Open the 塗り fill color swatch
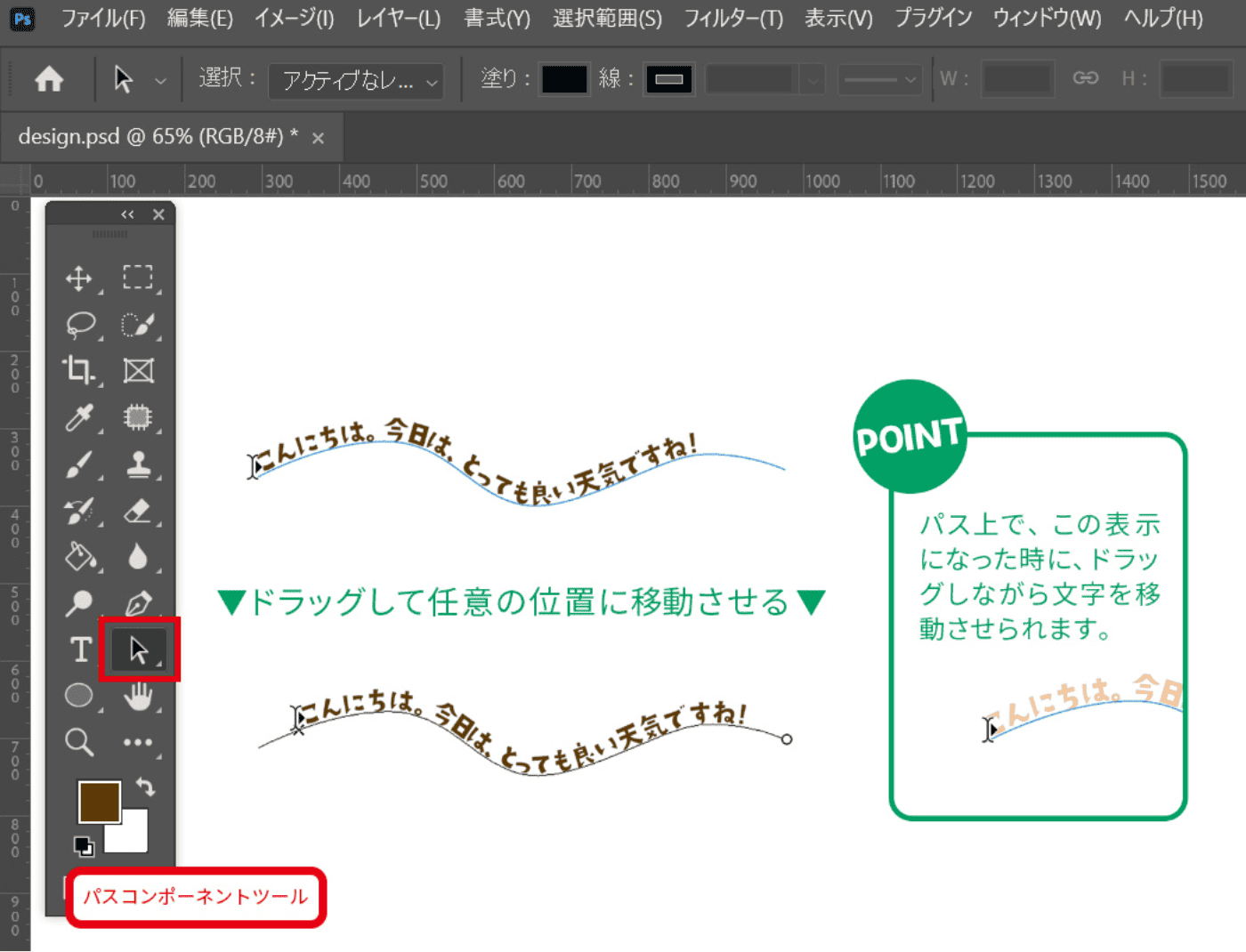Image resolution: width=1246 pixels, height=952 pixels. pyautogui.click(x=564, y=79)
